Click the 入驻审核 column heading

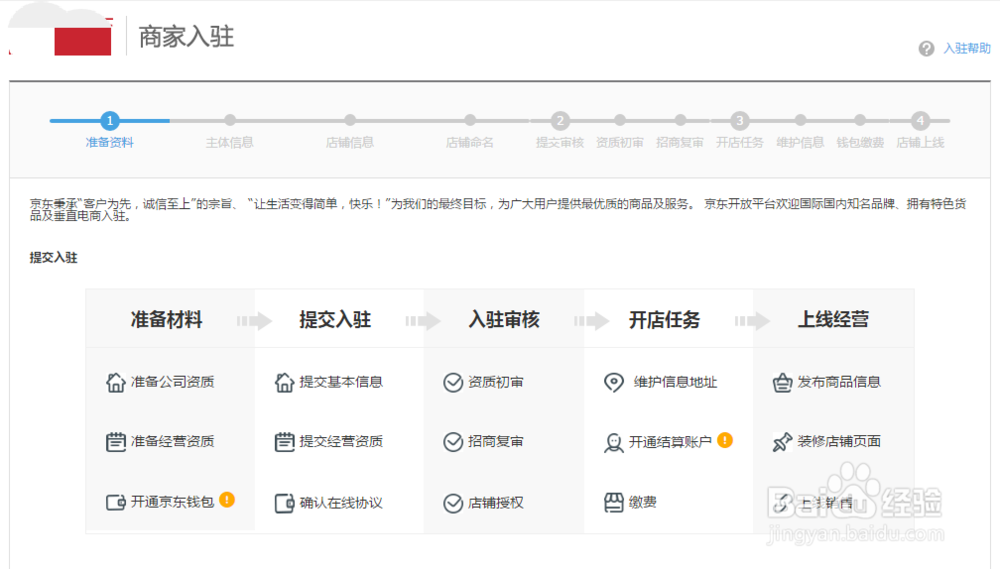pos(504,320)
